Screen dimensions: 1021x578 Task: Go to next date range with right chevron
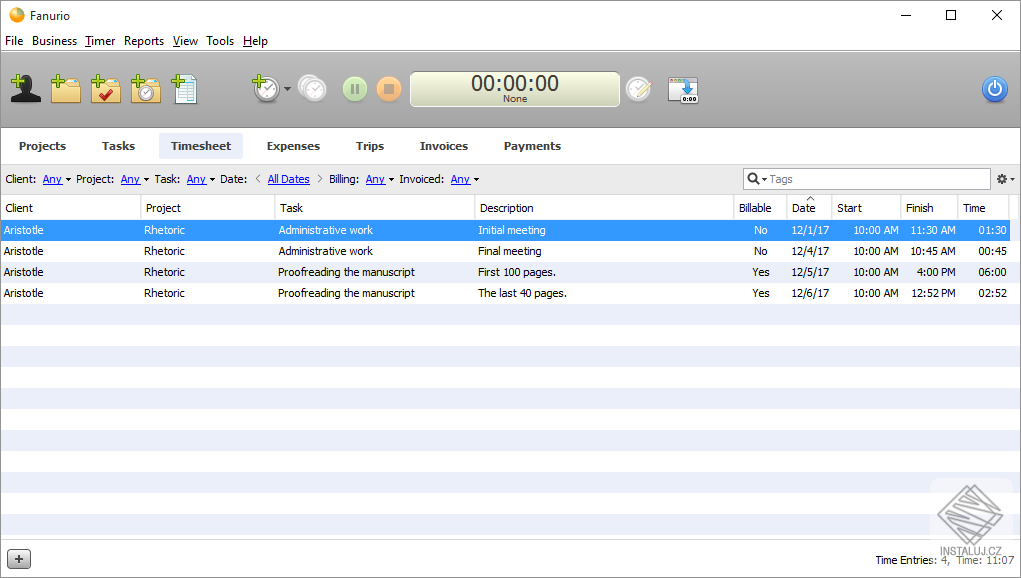point(320,179)
